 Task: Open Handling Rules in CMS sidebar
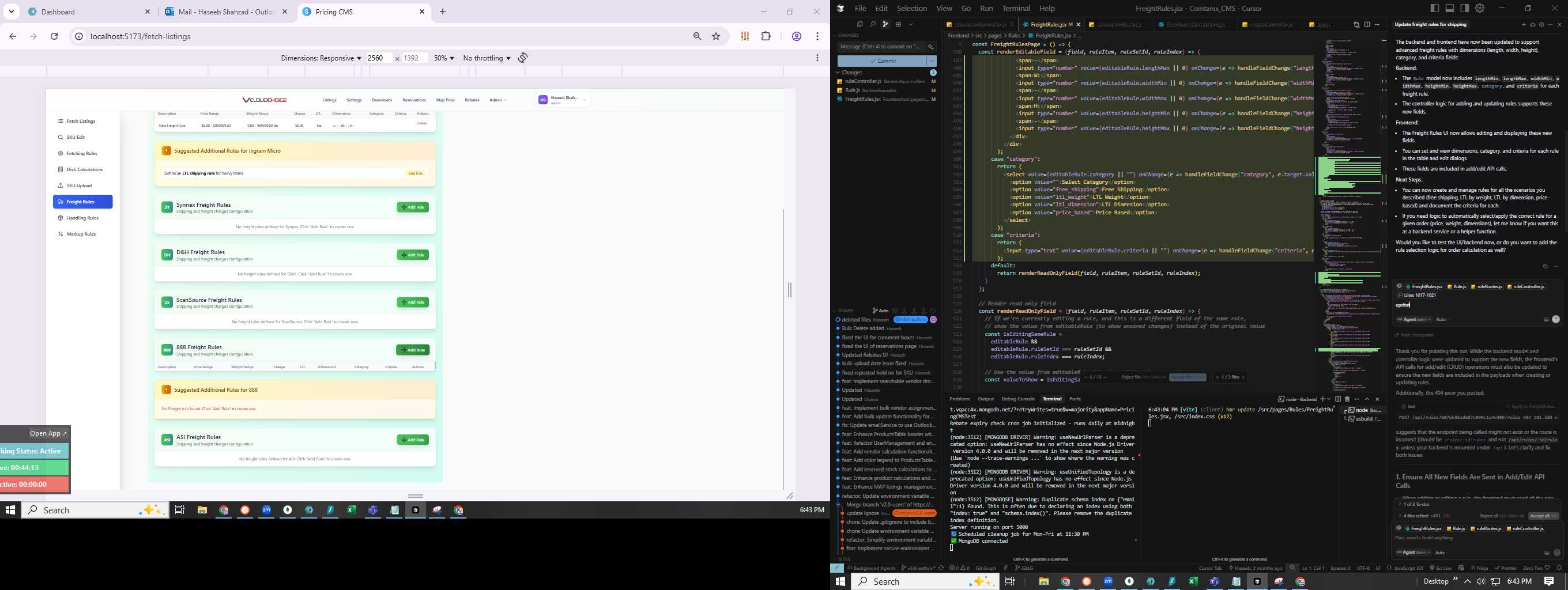tap(82, 218)
